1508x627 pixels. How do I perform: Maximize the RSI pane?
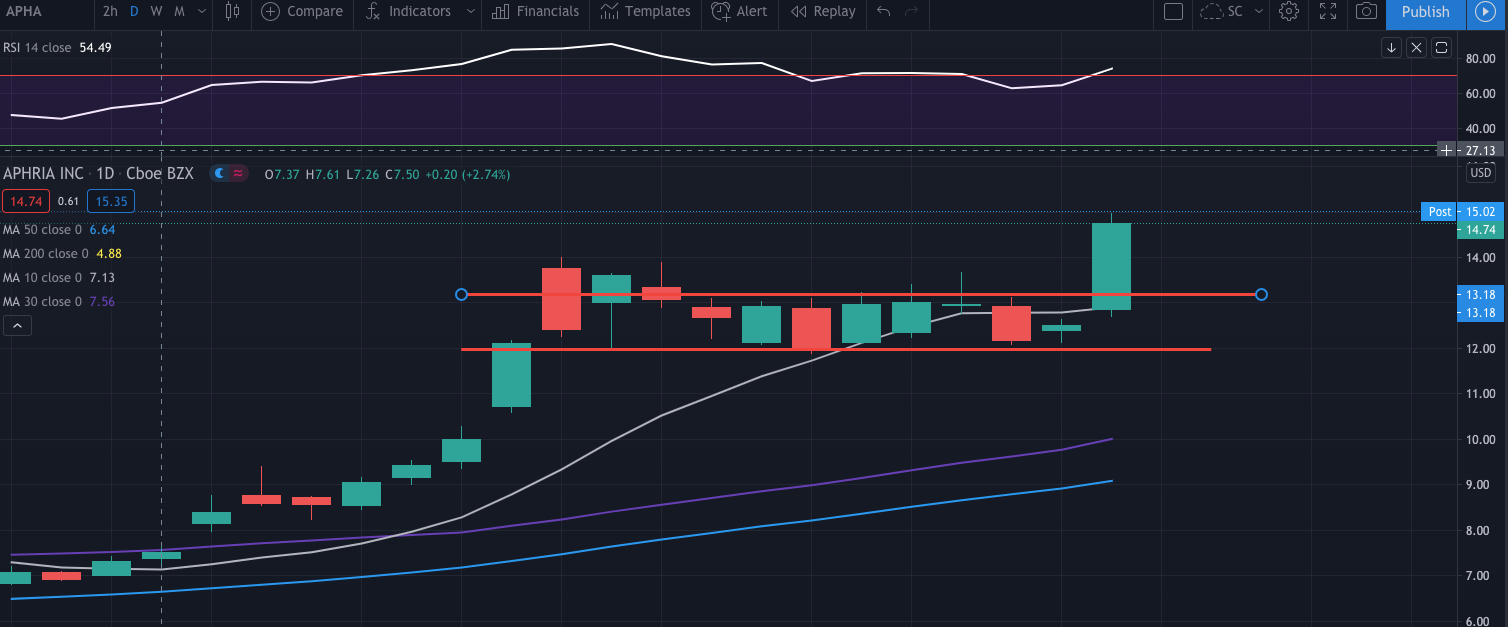[1441, 47]
